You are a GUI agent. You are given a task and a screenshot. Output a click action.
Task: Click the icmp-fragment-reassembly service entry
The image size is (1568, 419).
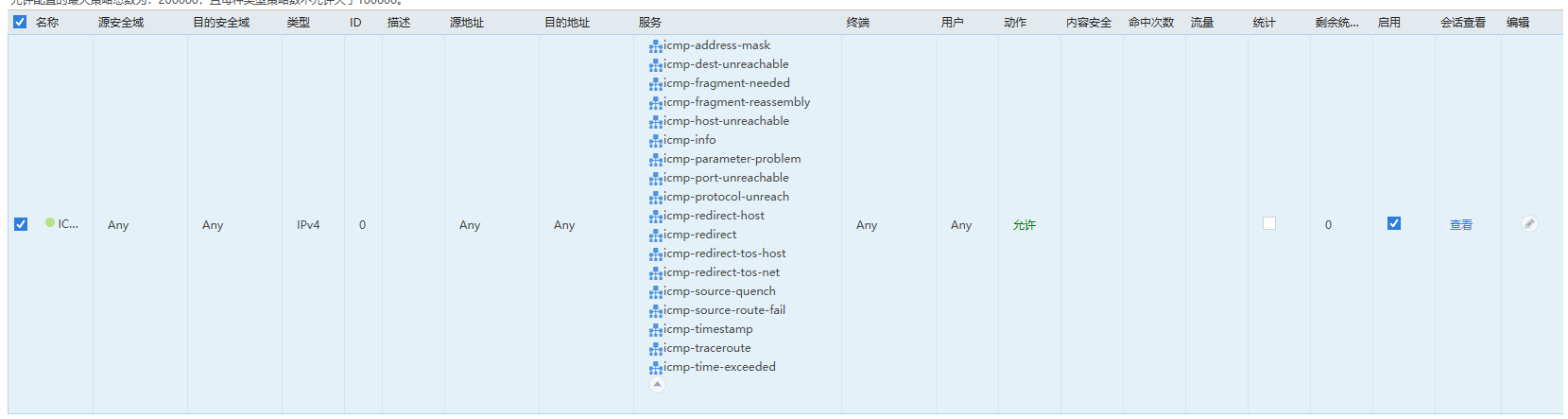(x=736, y=102)
